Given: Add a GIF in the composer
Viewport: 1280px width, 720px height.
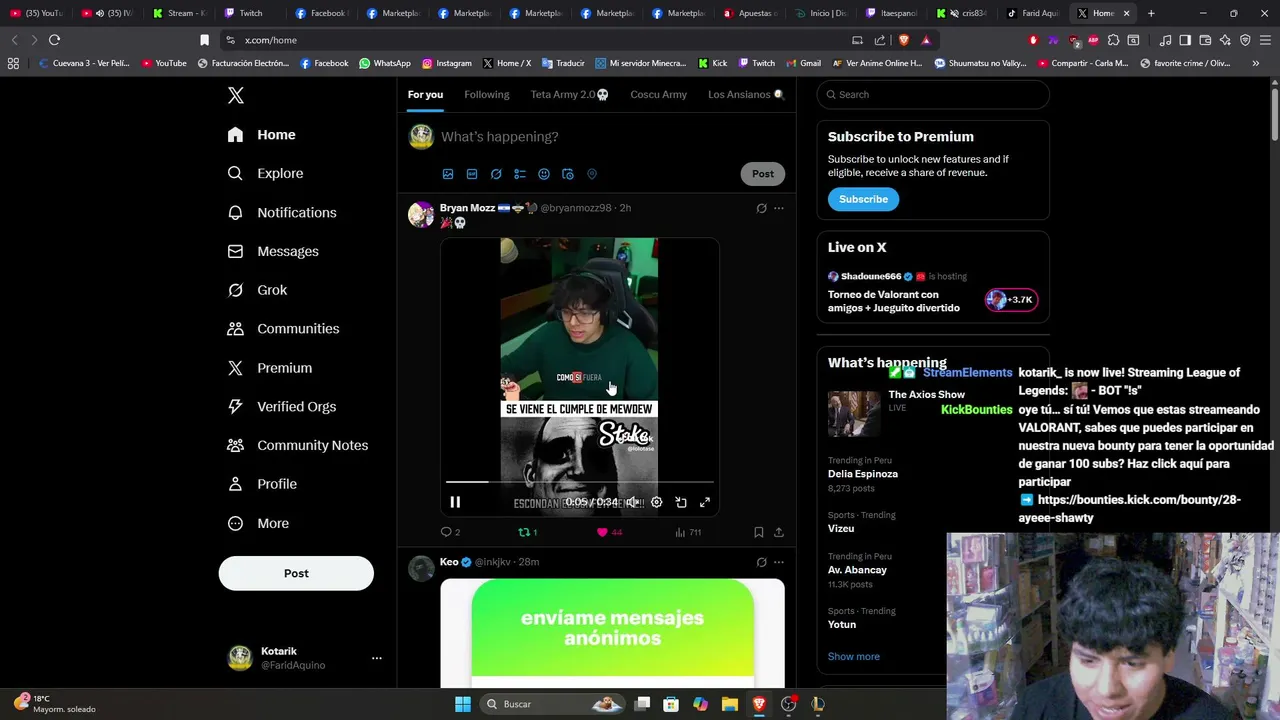Looking at the screenshot, I should [x=472, y=174].
